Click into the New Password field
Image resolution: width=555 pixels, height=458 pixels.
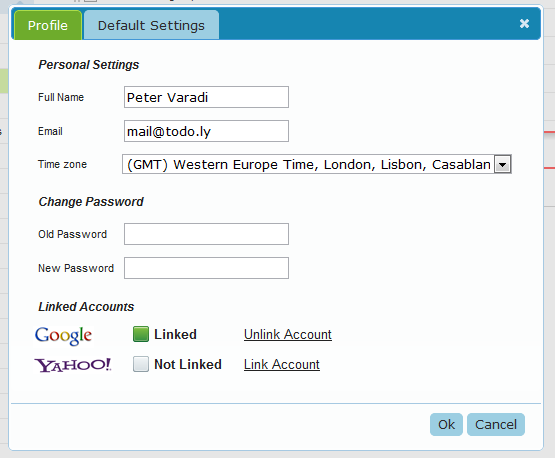206,268
